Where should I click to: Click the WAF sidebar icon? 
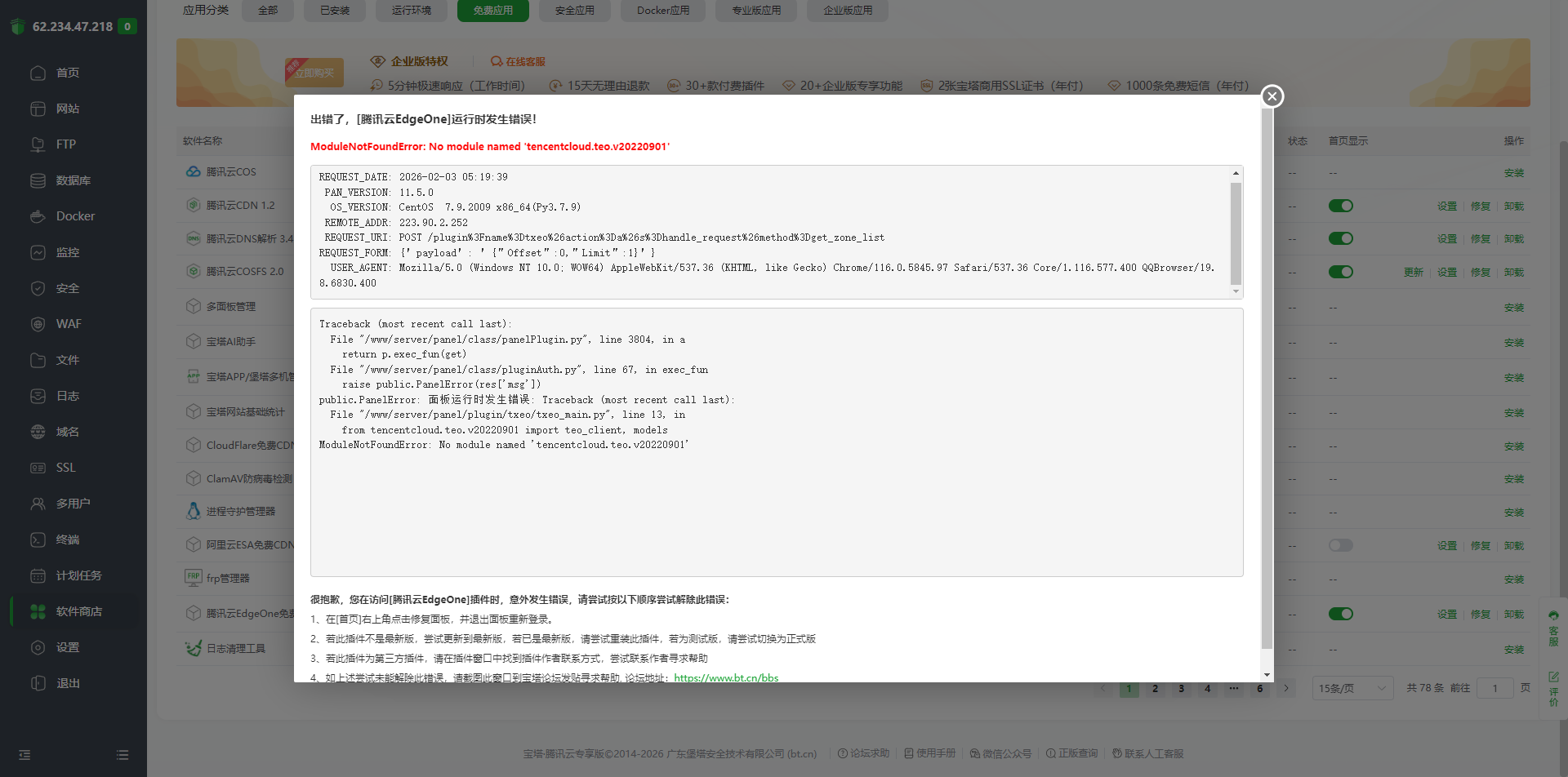(x=38, y=324)
